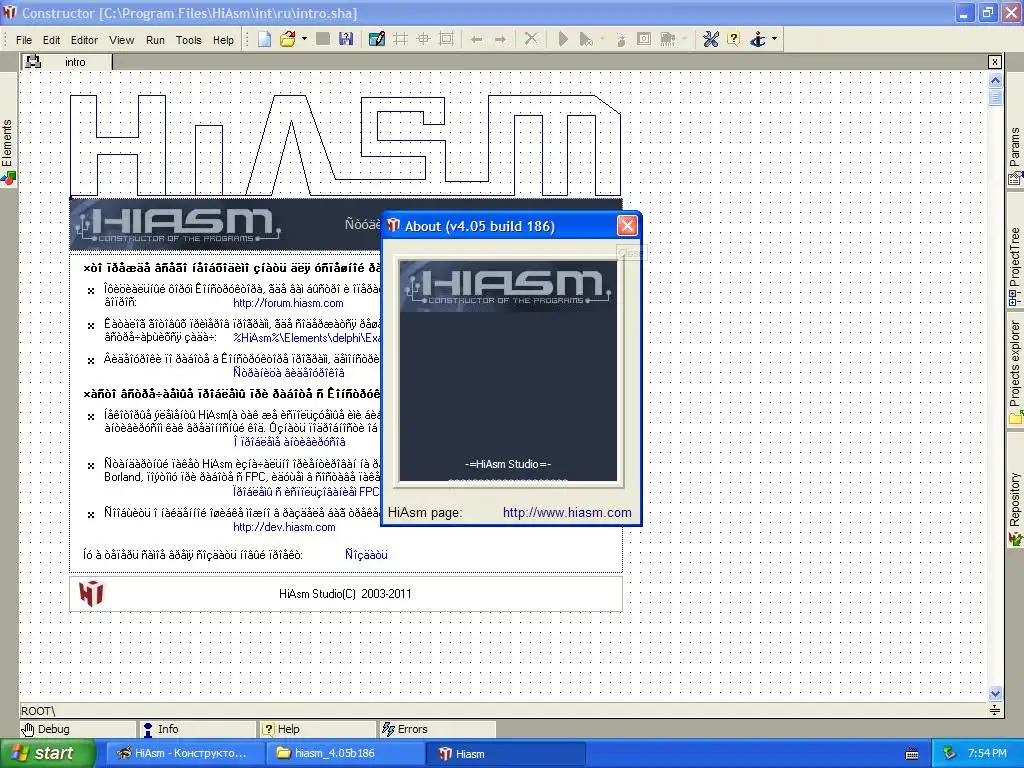The image size is (1024, 768).
Task: Switch to Hiasm taskbar item
Action: point(505,754)
